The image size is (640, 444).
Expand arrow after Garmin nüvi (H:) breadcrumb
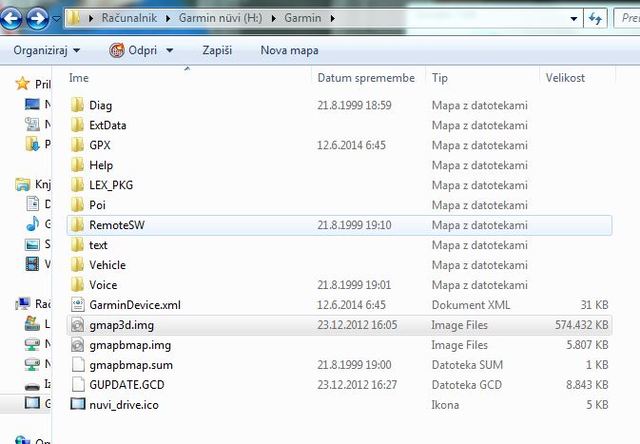(x=273, y=18)
